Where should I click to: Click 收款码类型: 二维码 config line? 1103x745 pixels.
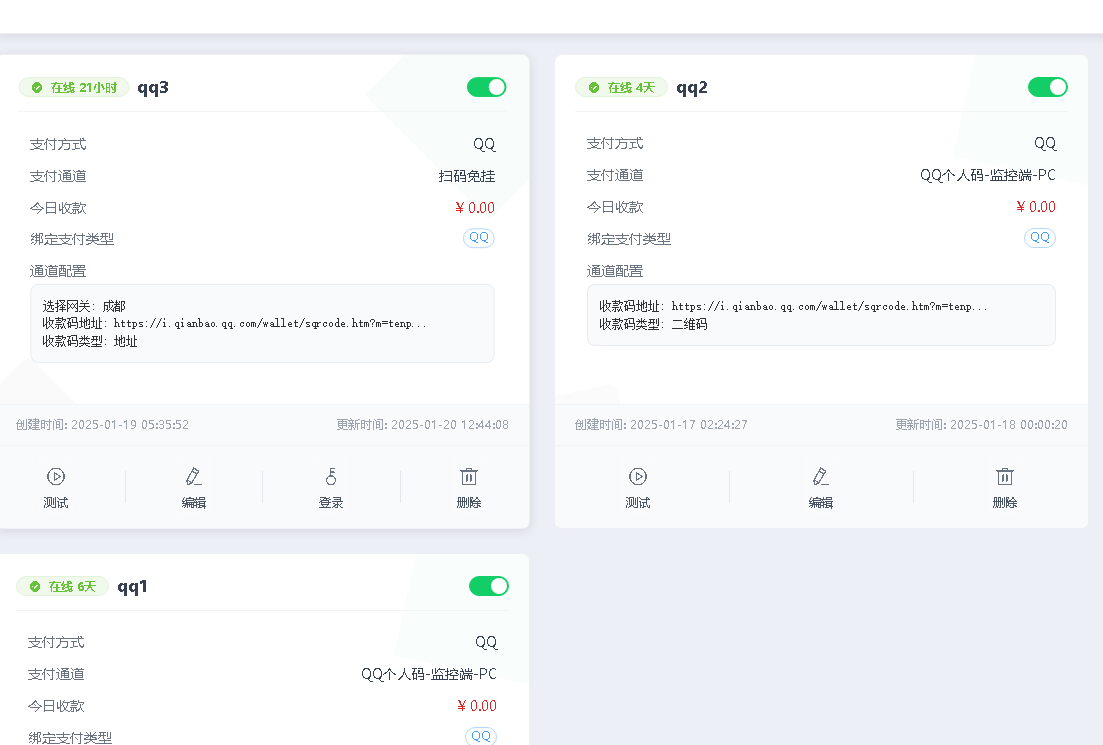coord(653,324)
